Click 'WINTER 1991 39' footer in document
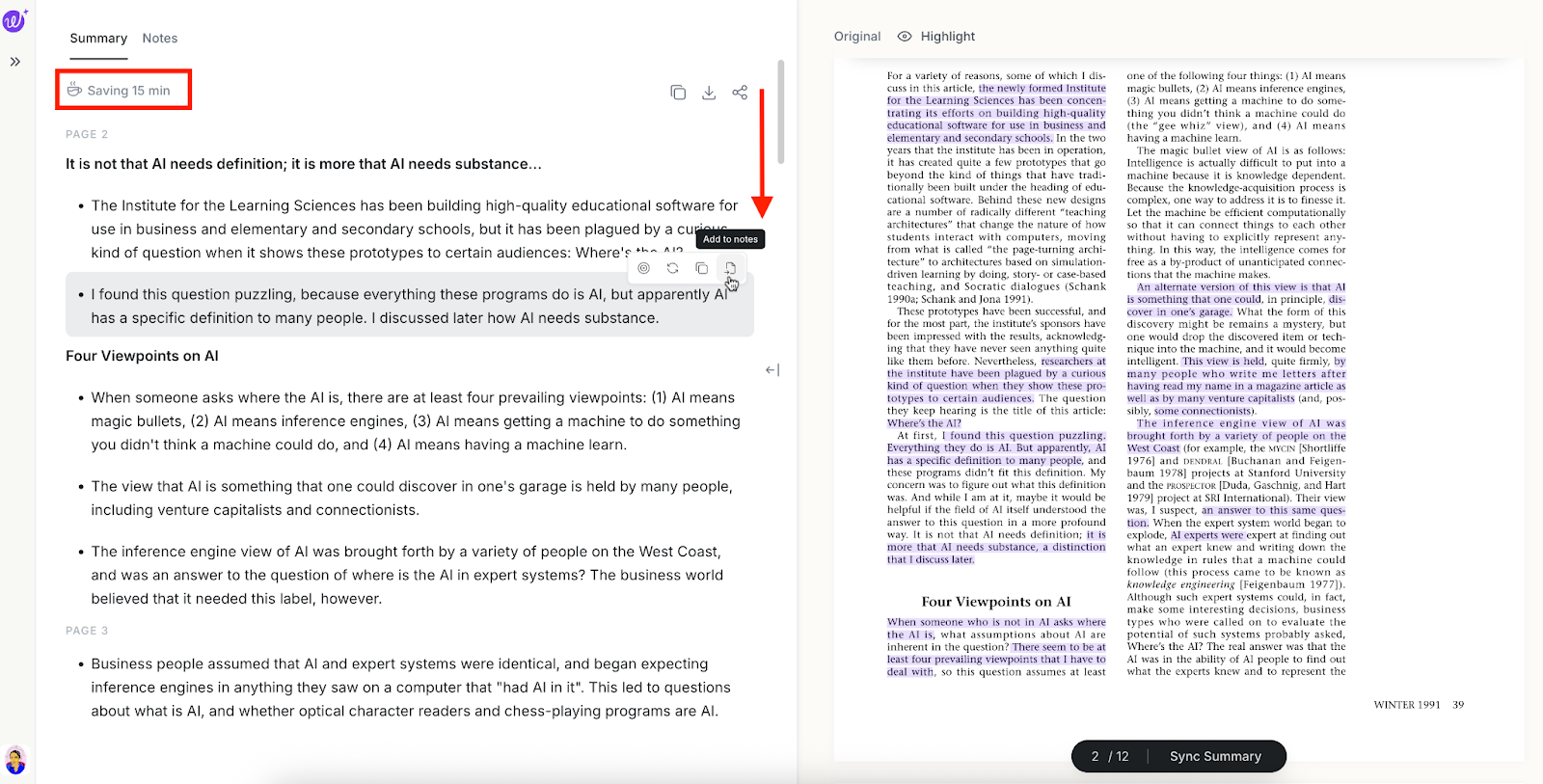This screenshot has width=1543, height=784. [1419, 705]
